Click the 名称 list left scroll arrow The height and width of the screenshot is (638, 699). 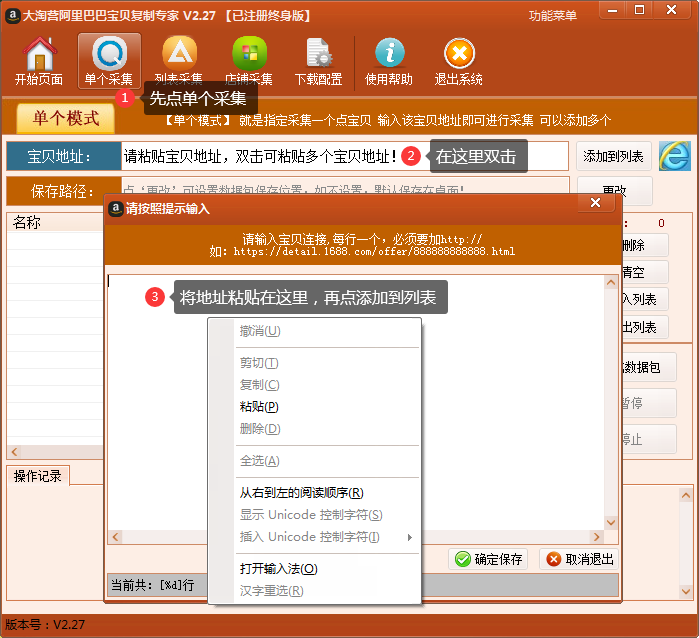coord(14,452)
